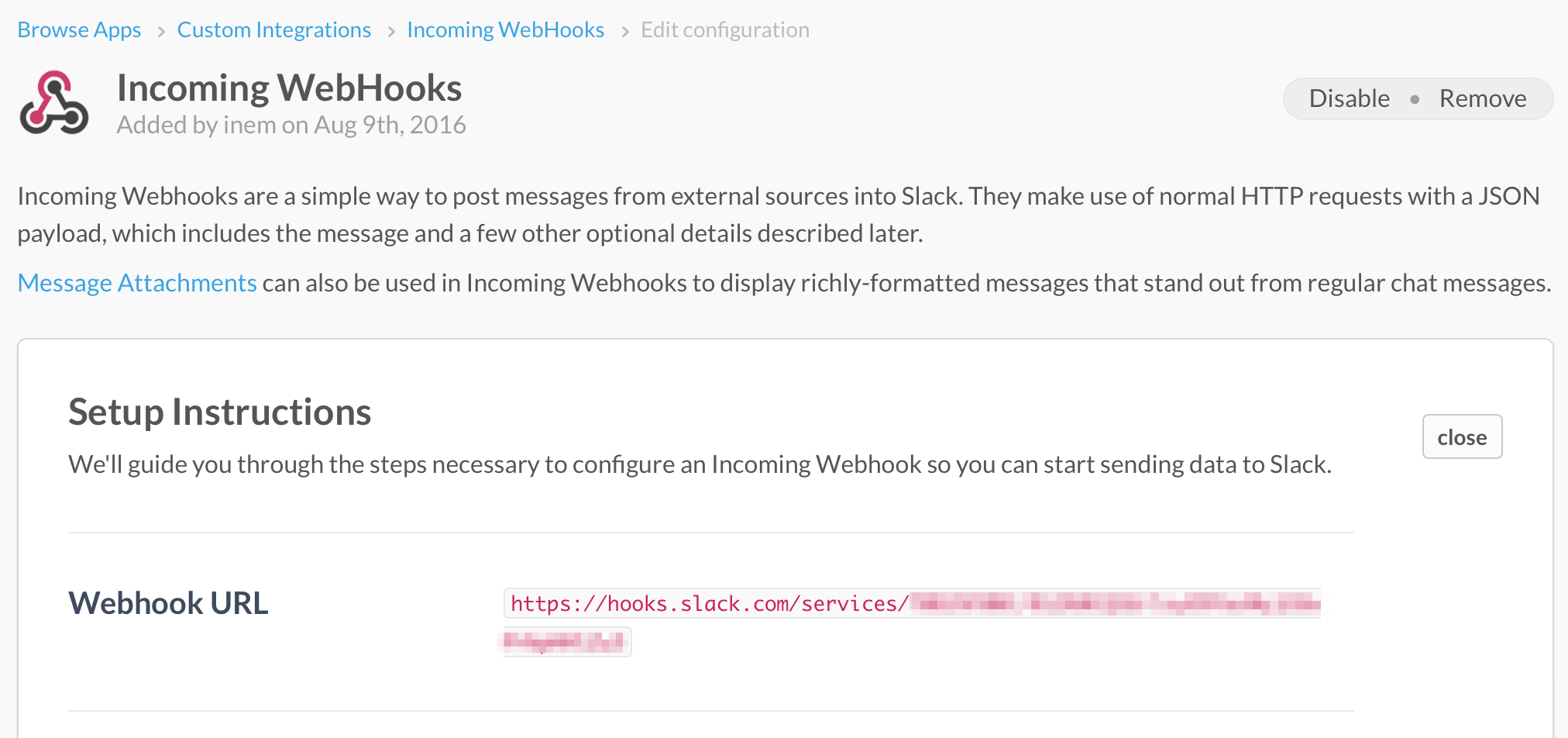
Task: Click Edit configuration breadcrumb text
Action: click(x=724, y=29)
